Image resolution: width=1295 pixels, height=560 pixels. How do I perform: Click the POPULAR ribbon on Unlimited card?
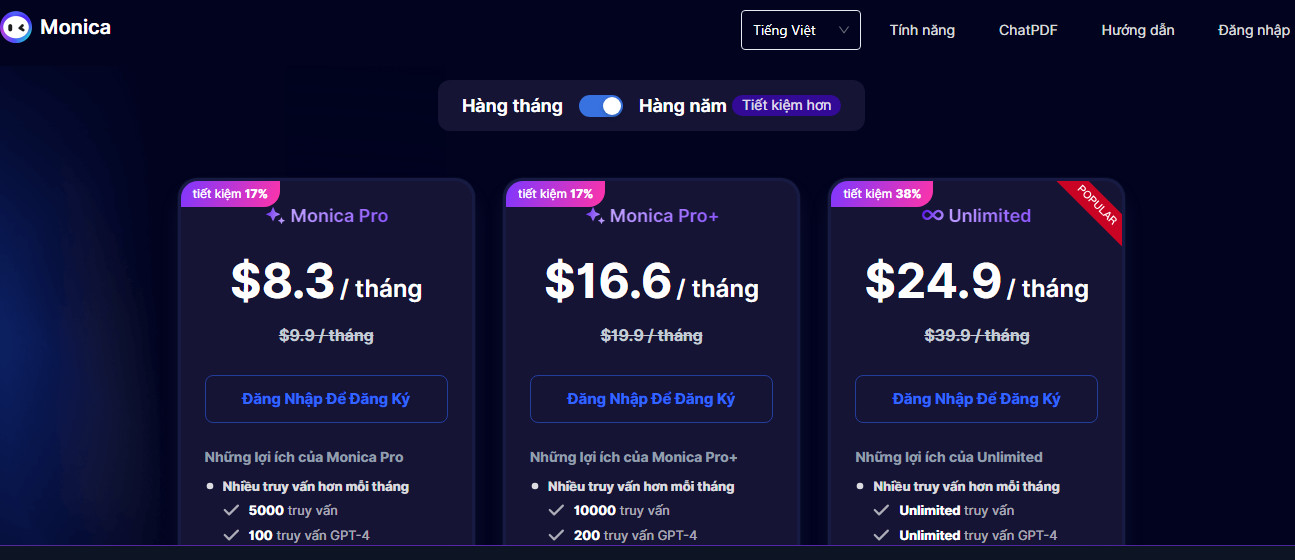(x=1097, y=208)
